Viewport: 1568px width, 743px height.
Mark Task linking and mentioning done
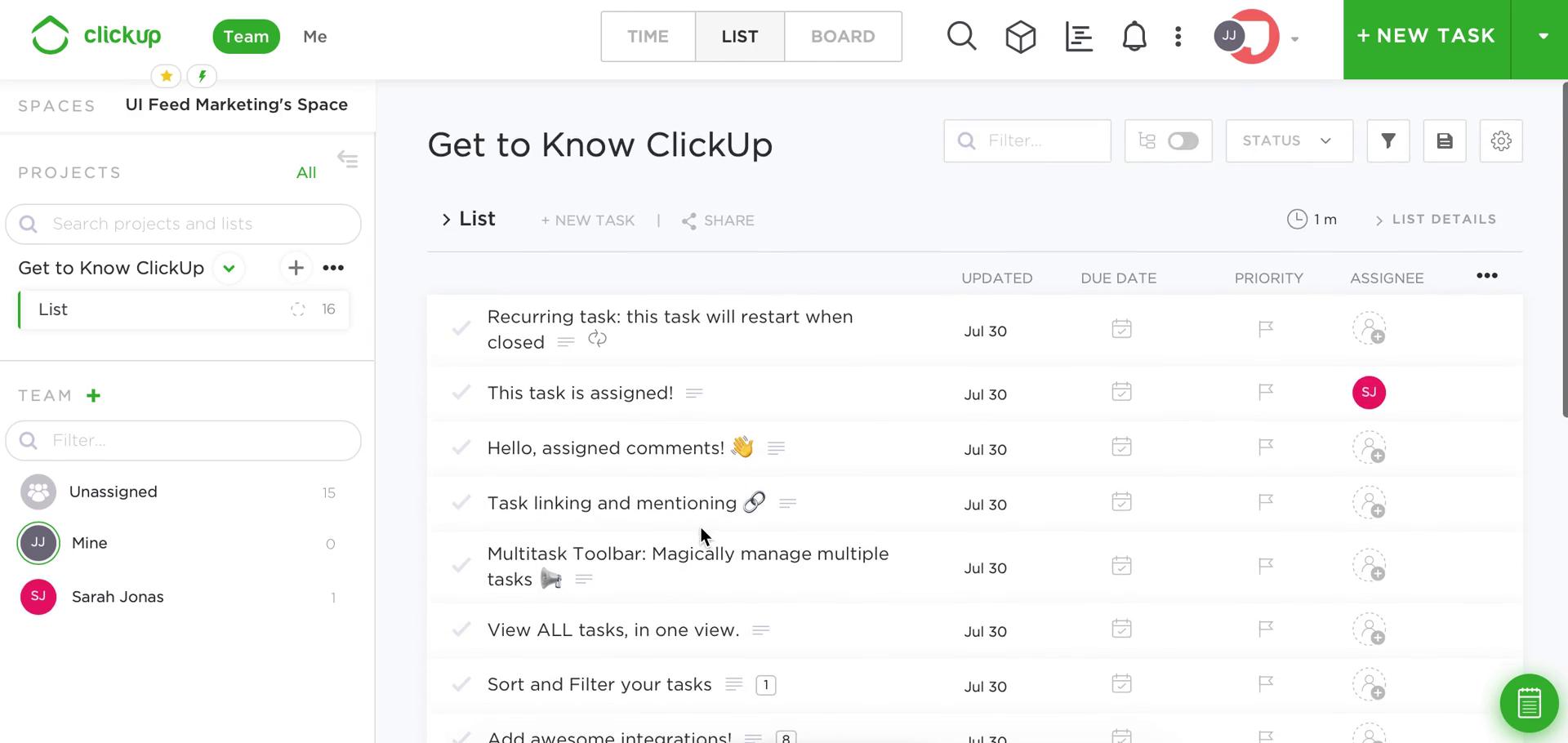pos(461,502)
